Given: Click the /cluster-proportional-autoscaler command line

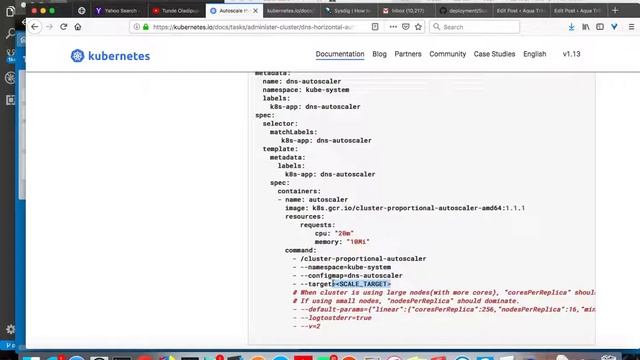Looking at the screenshot, I should pyautogui.click(x=359, y=259).
